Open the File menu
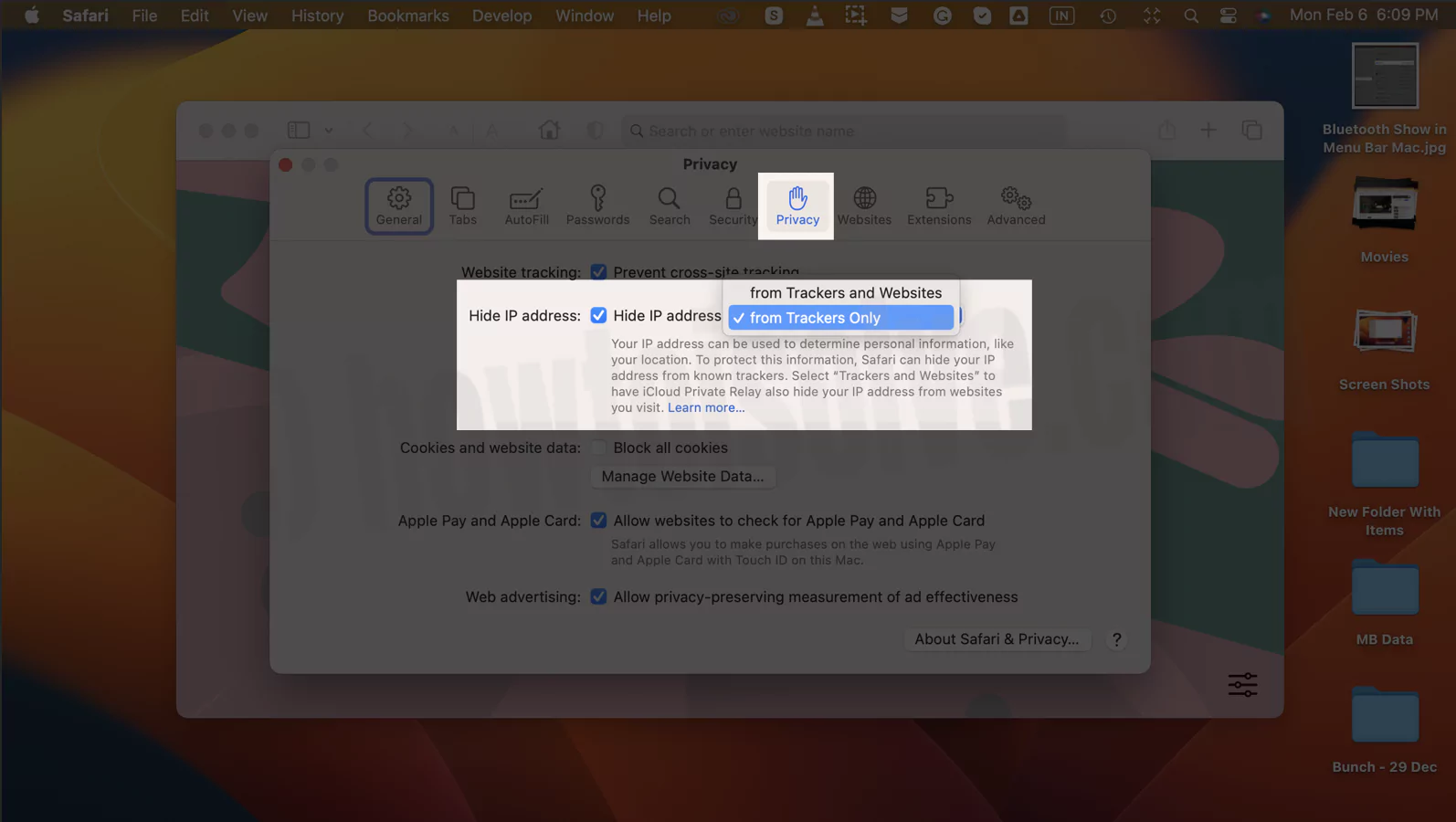Screen dimensions: 1456x822 click(x=144, y=16)
